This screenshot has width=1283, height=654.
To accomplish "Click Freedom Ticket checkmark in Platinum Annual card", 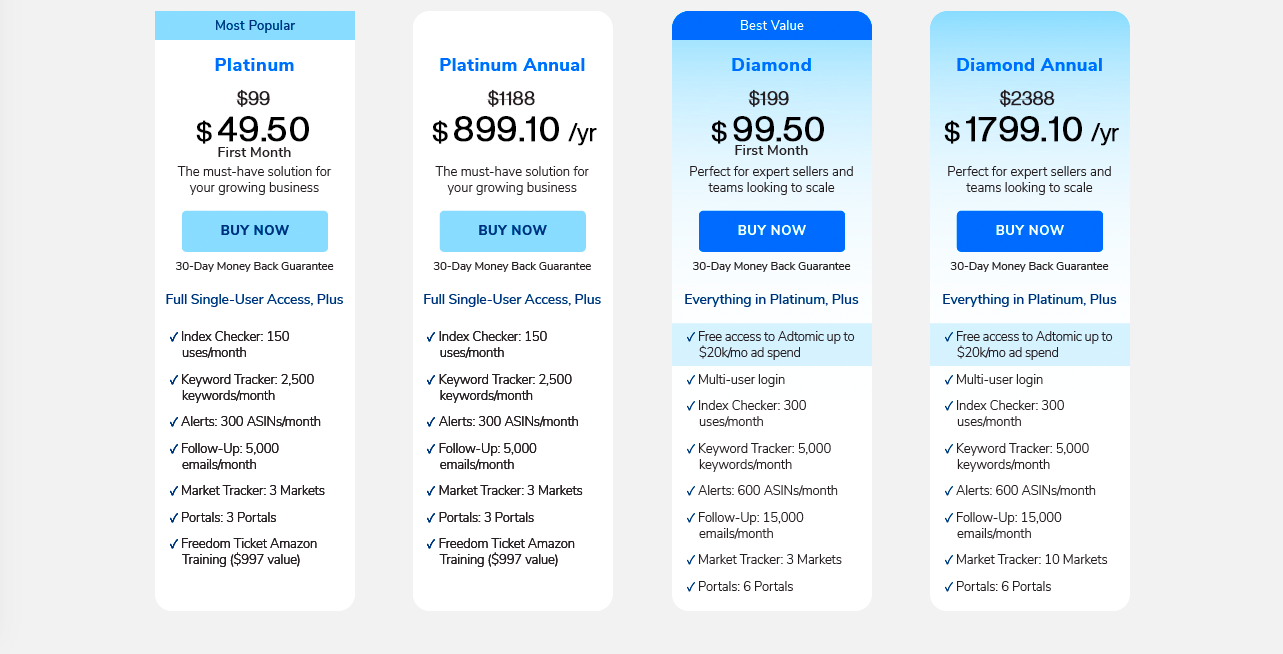I will (432, 545).
